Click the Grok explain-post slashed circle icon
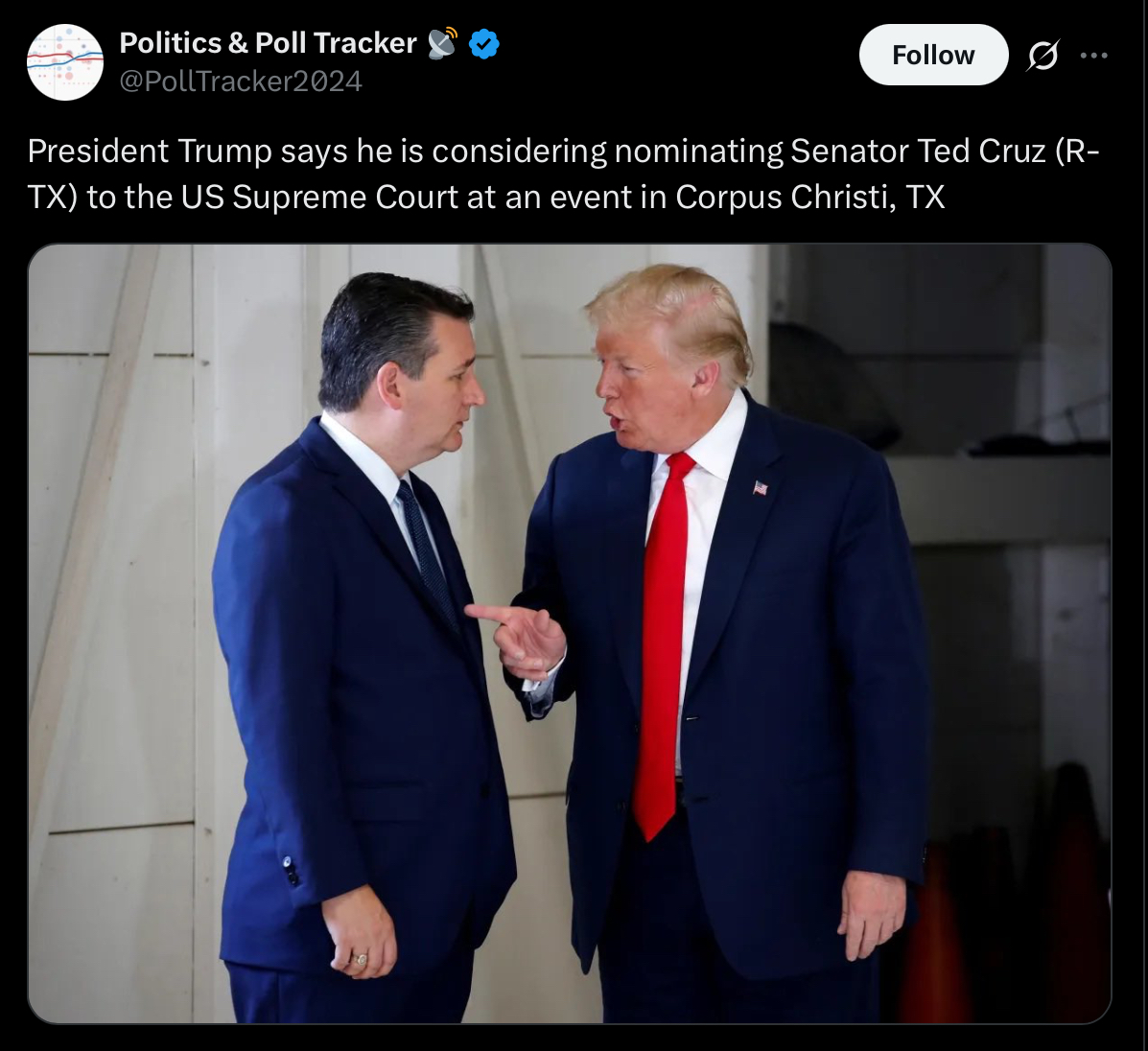 pos(1043,55)
